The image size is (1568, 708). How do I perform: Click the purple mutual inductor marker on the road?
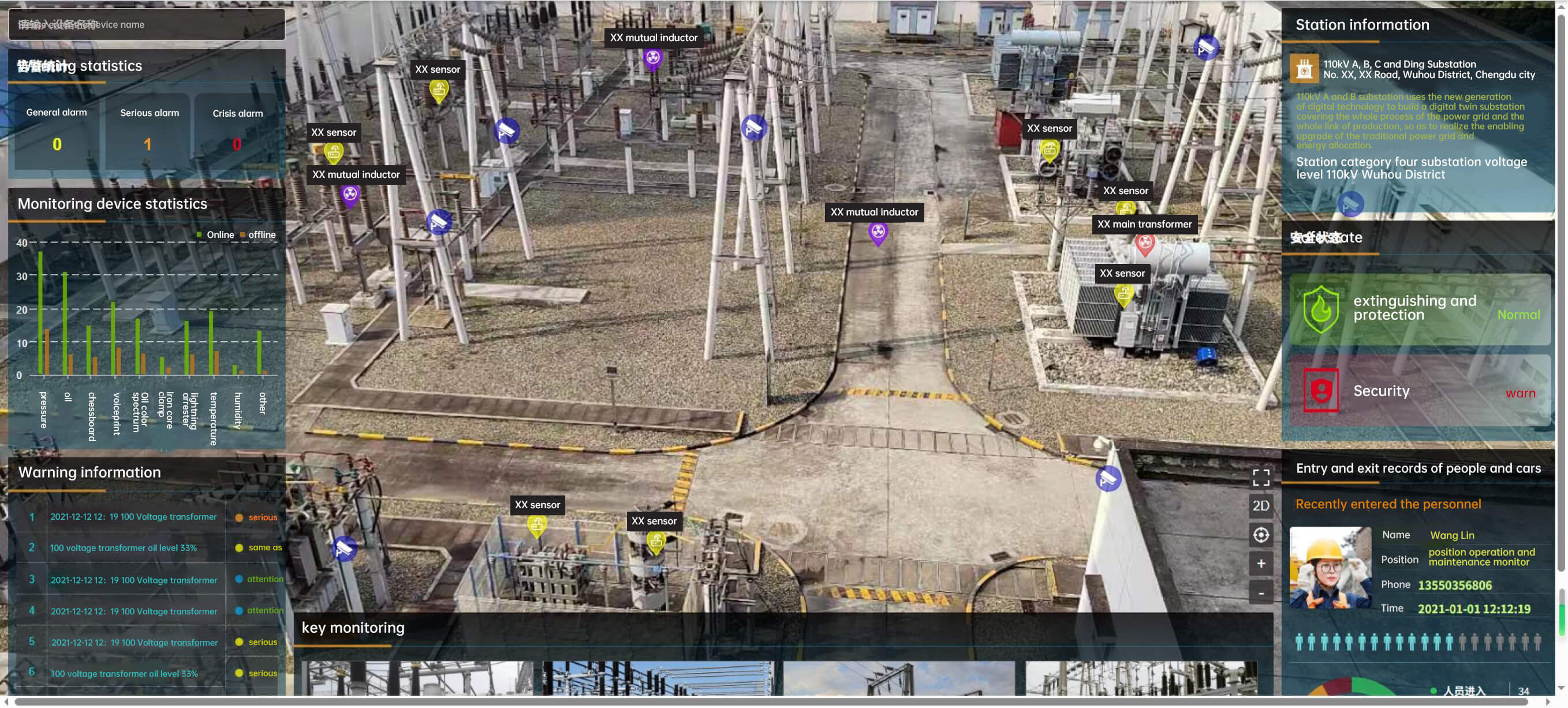click(878, 232)
